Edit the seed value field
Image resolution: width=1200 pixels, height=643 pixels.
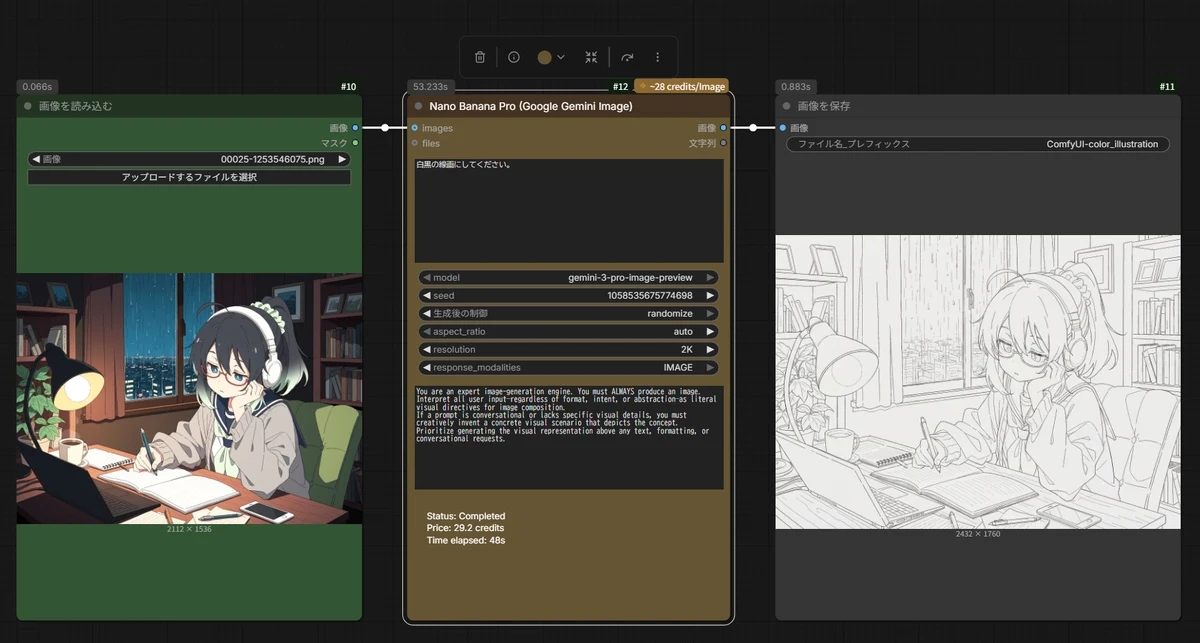[x=568, y=295]
